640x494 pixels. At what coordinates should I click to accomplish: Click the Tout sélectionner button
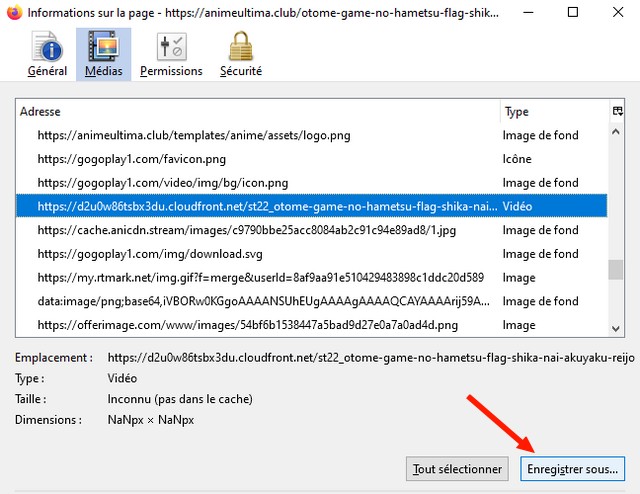(457, 469)
